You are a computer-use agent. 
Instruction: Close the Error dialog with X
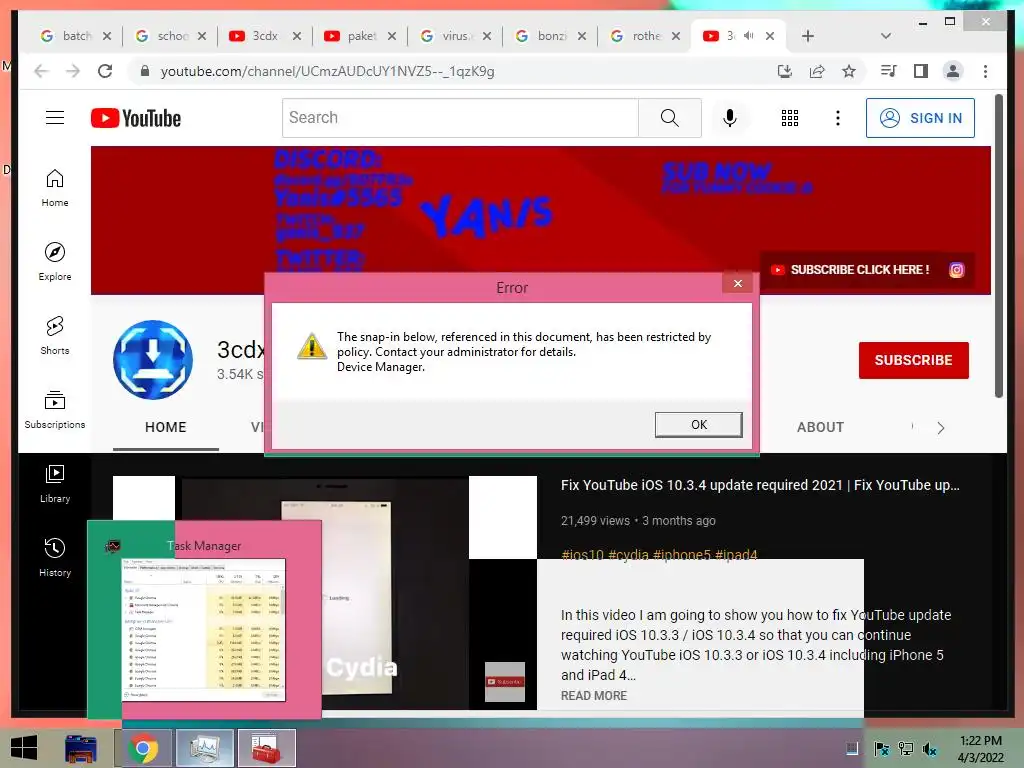coord(738,283)
